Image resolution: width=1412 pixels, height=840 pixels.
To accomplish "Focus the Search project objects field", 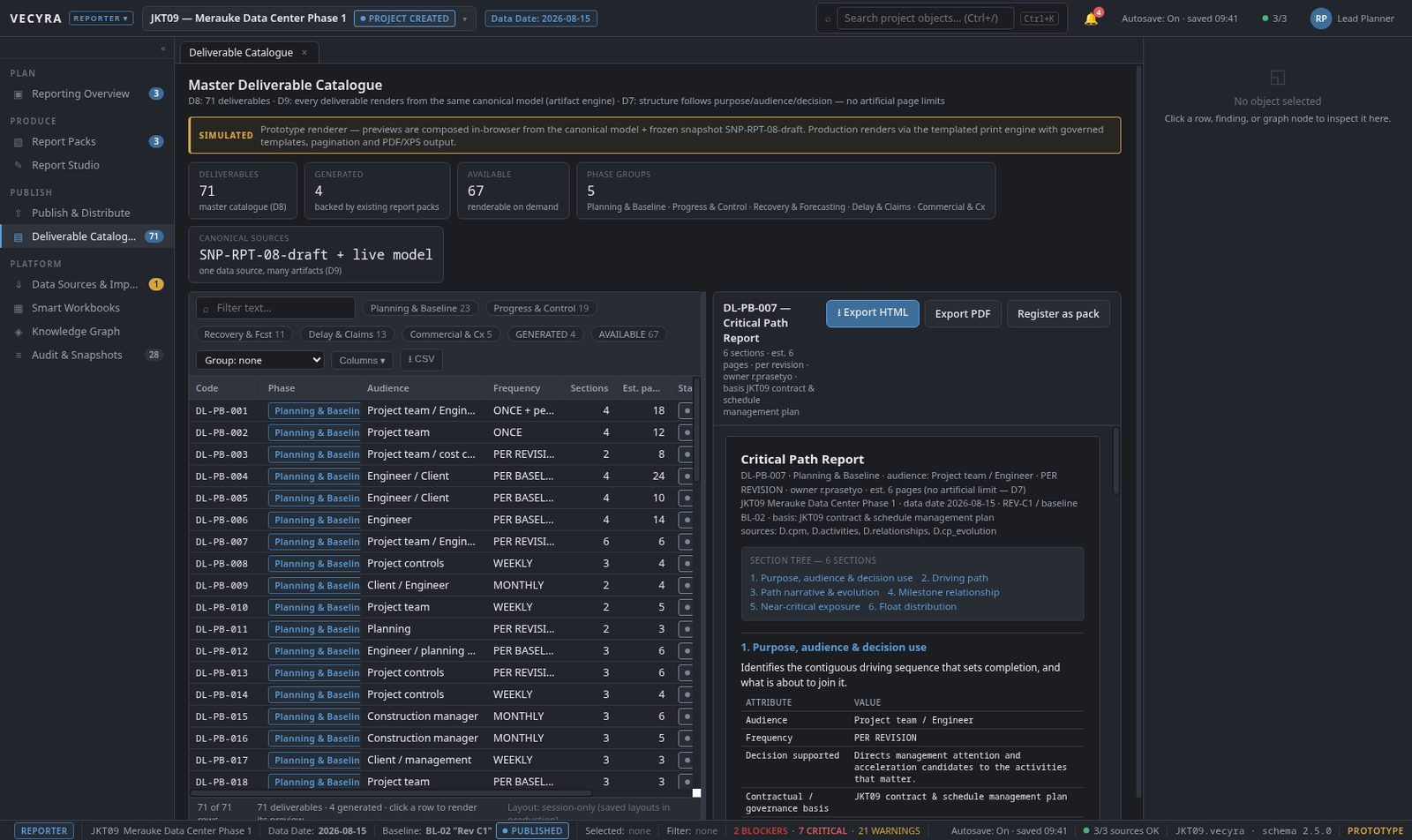I will [x=925, y=19].
